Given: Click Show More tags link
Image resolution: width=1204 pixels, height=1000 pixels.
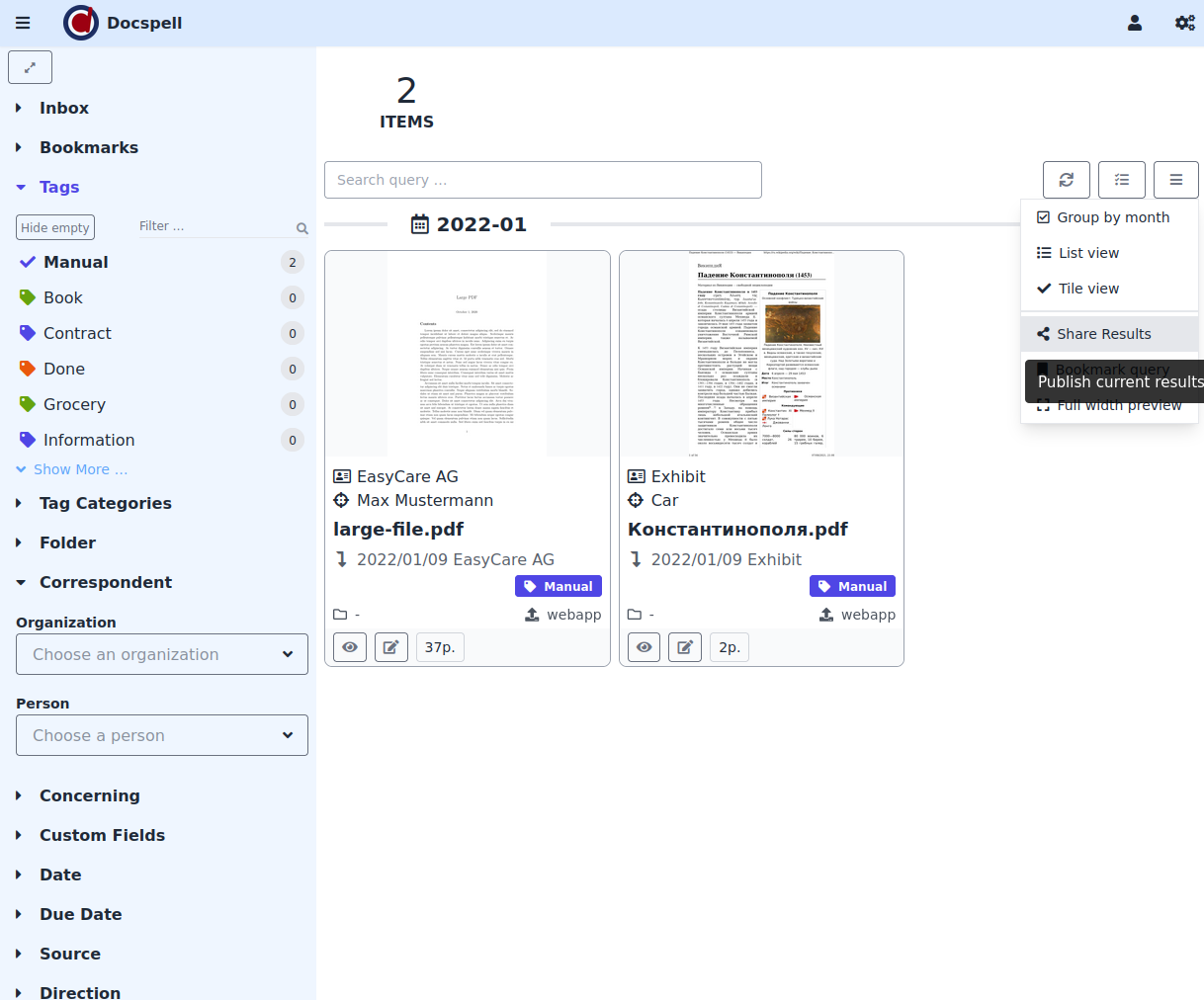Looking at the screenshot, I should point(79,469).
